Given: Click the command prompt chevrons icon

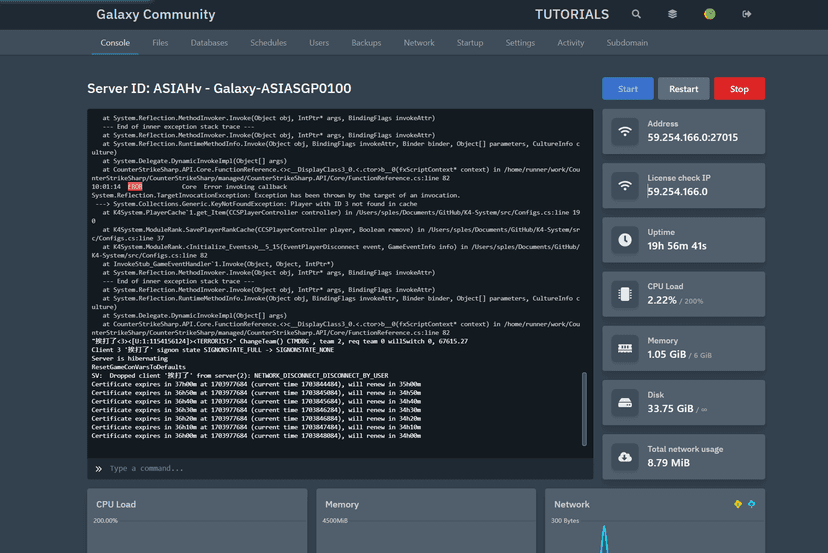Looking at the screenshot, I should tap(98, 468).
